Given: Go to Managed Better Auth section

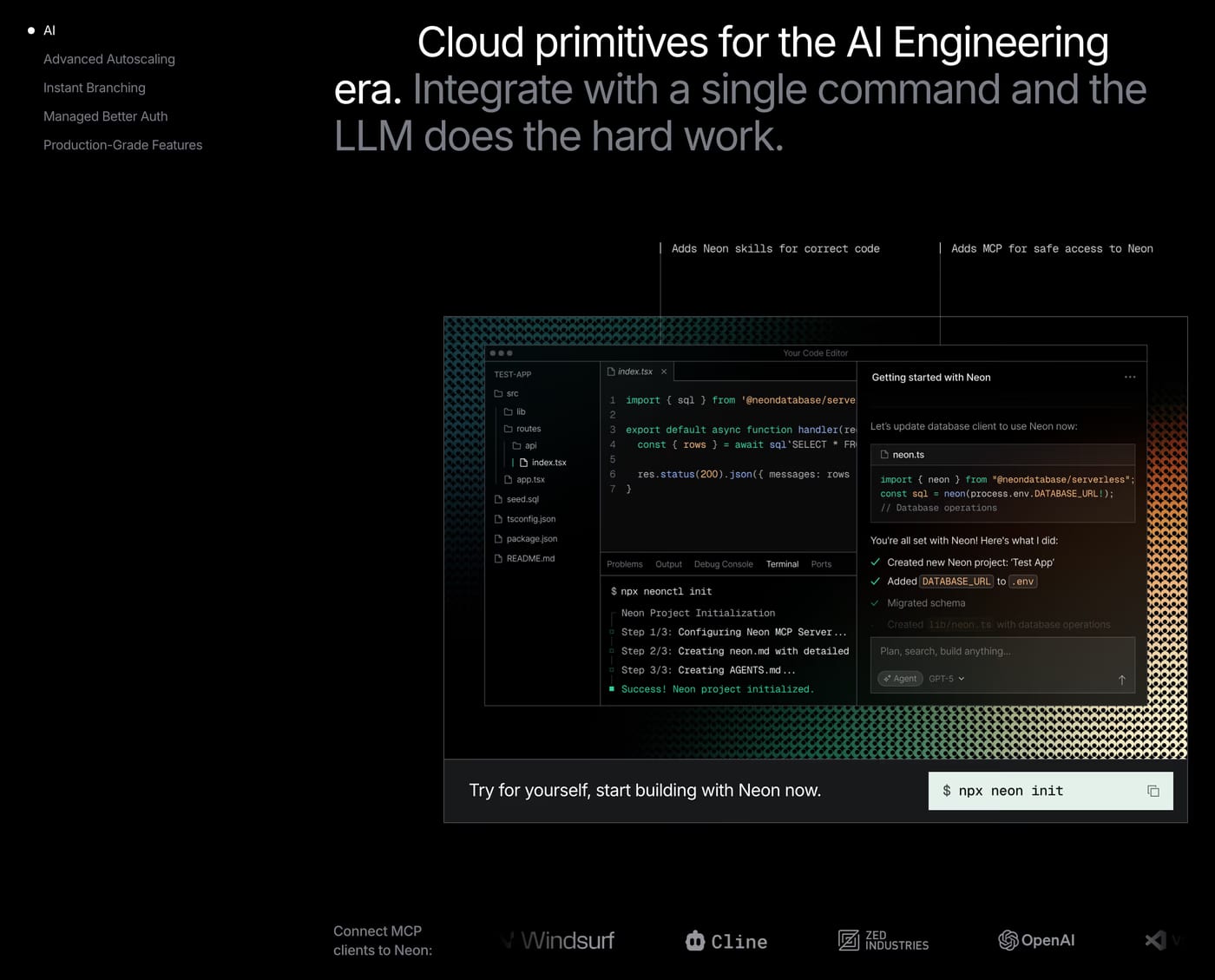Looking at the screenshot, I should pyautogui.click(x=106, y=116).
